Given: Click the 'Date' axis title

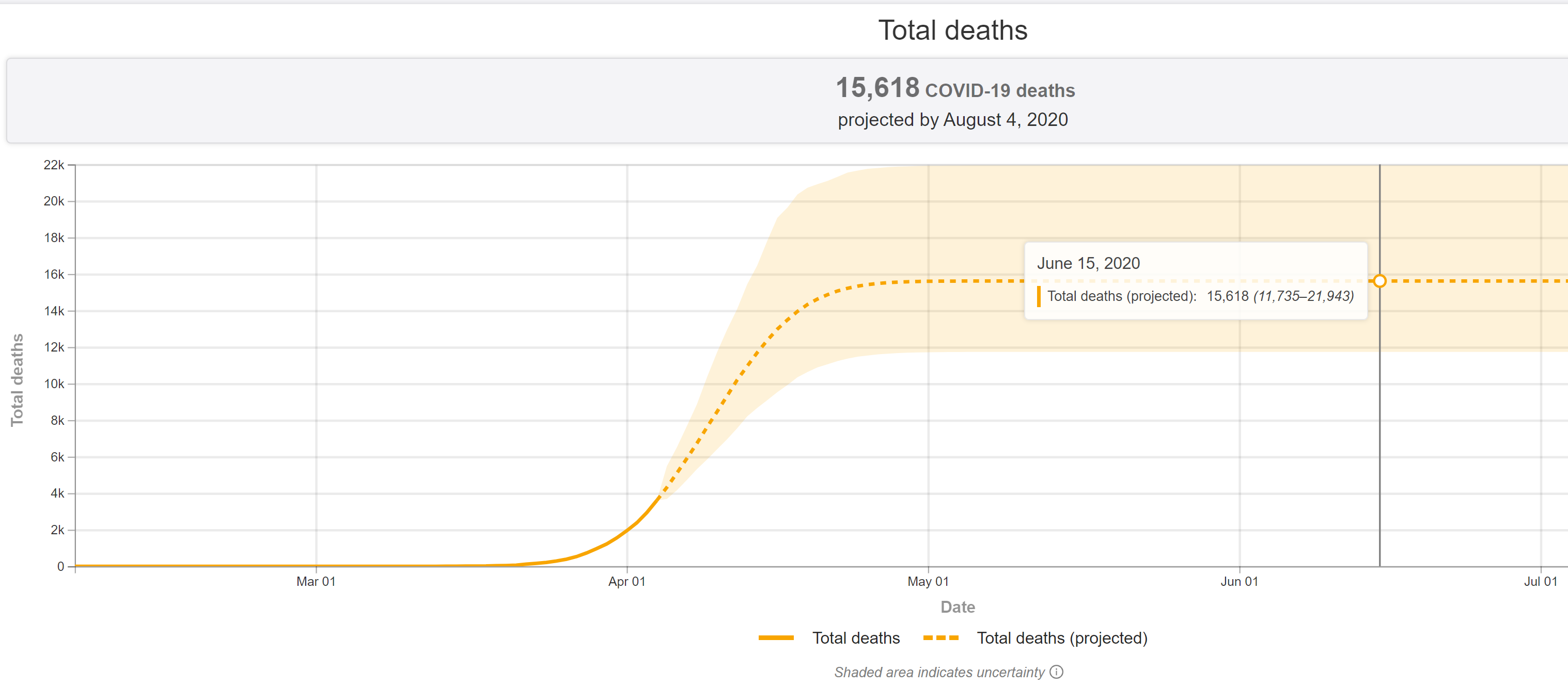Looking at the screenshot, I should point(958,607).
